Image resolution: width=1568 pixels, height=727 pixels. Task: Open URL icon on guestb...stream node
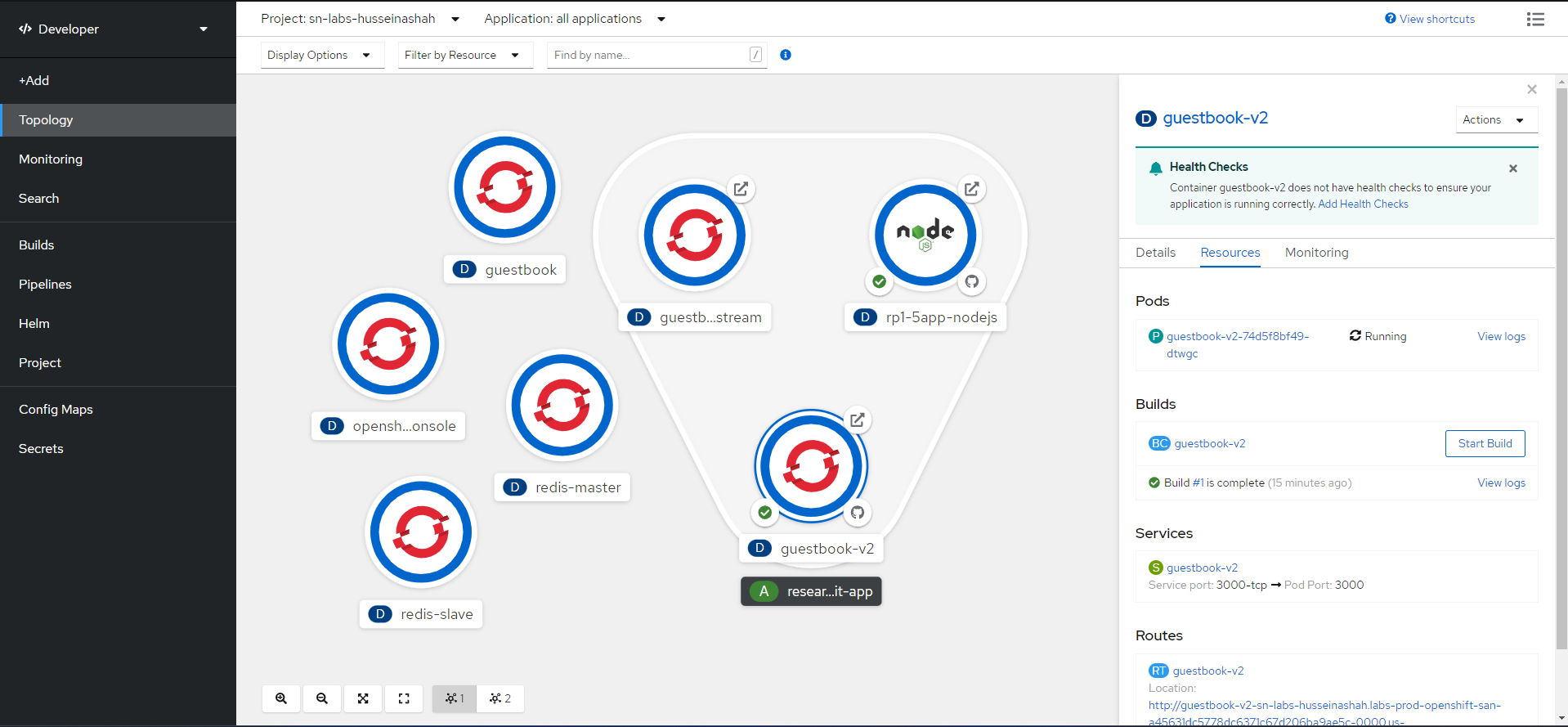pyautogui.click(x=741, y=189)
